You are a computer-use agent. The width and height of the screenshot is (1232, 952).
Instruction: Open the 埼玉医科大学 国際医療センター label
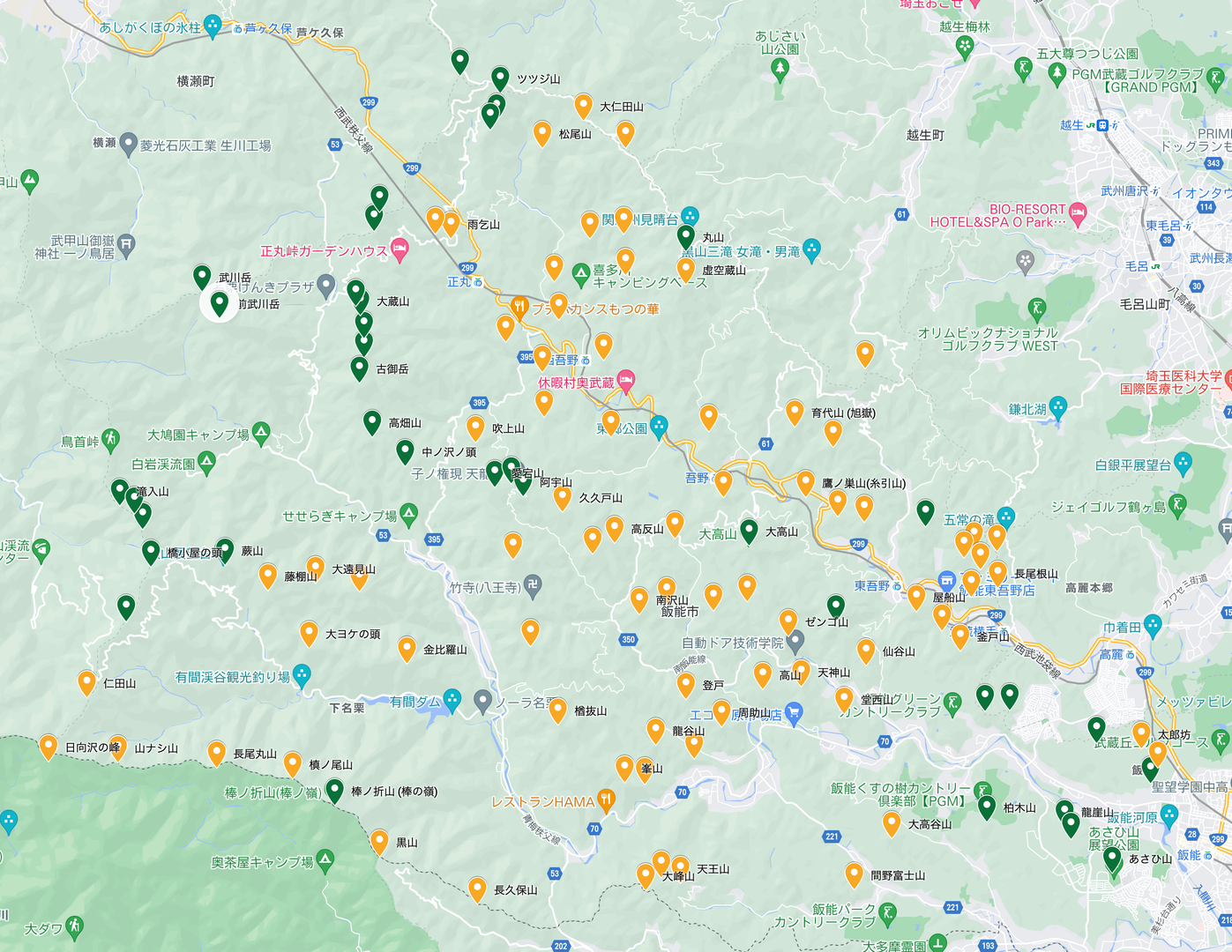coord(1171,383)
